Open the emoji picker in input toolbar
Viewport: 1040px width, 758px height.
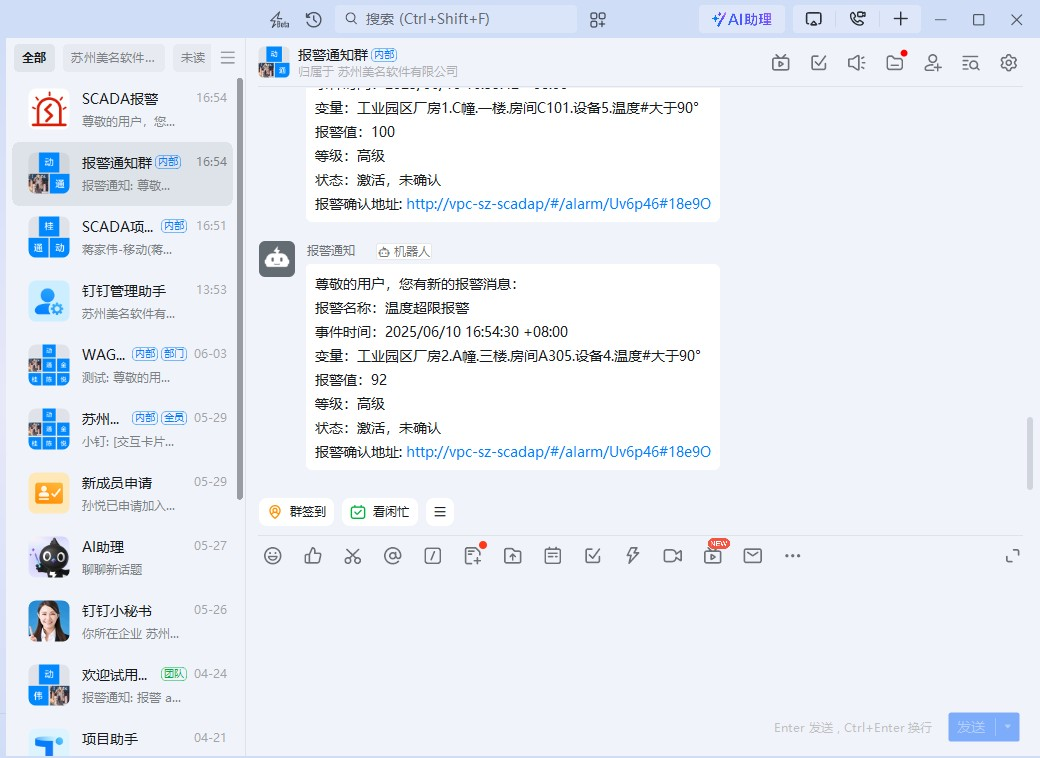(273, 556)
